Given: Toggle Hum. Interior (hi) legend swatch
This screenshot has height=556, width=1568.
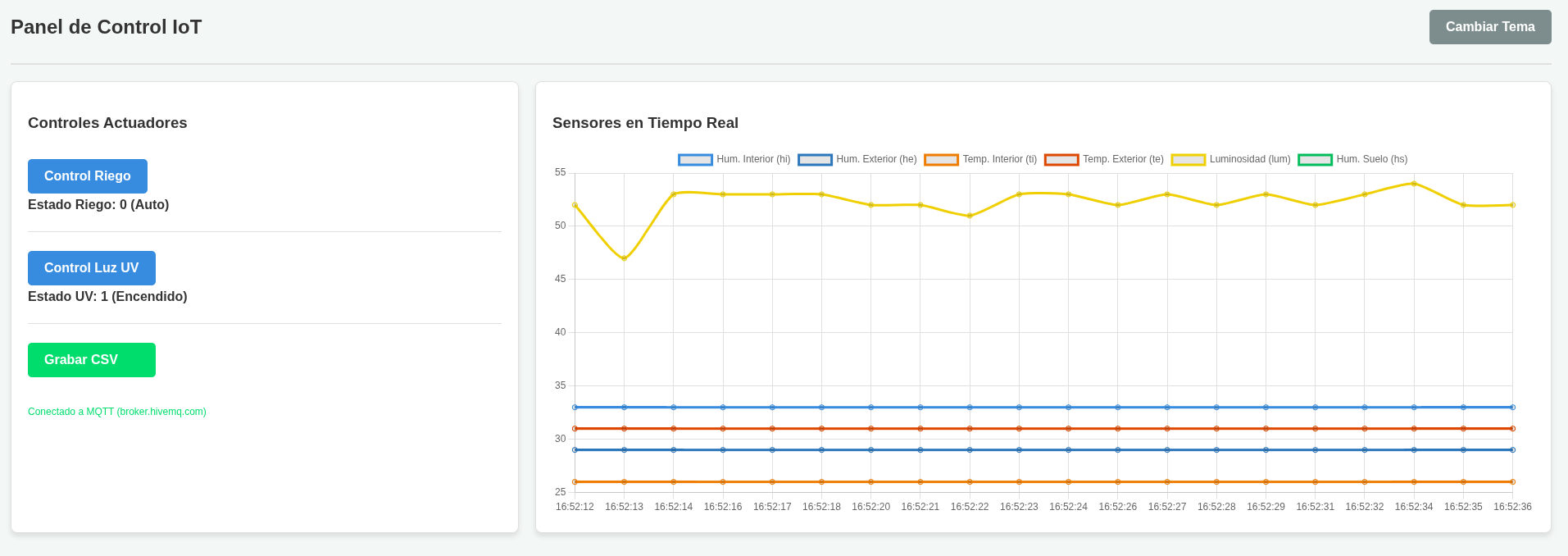Looking at the screenshot, I should pyautogui.click(x=695, y=160).
